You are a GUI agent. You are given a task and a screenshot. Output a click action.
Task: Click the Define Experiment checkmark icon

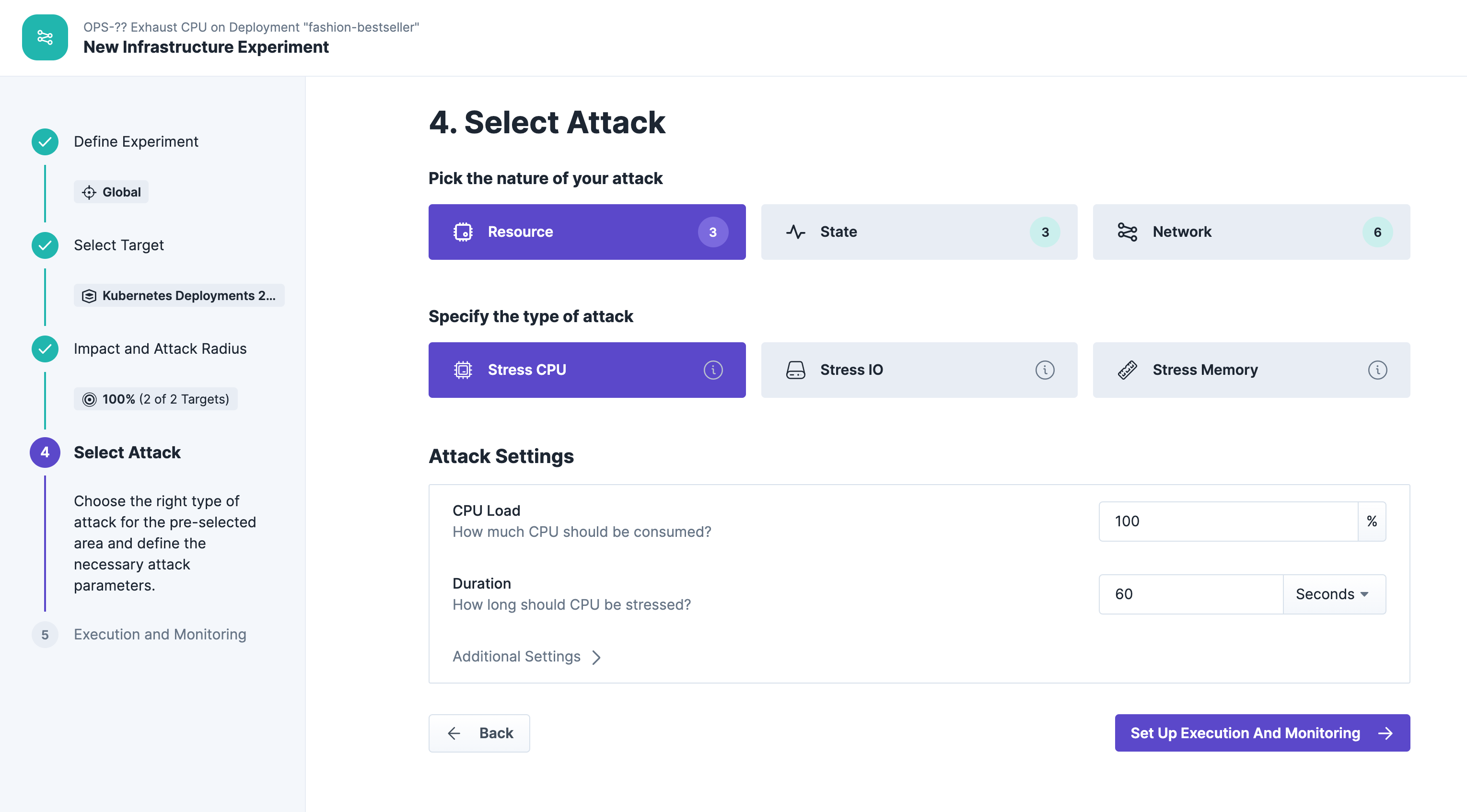click(x=45, y=142)
